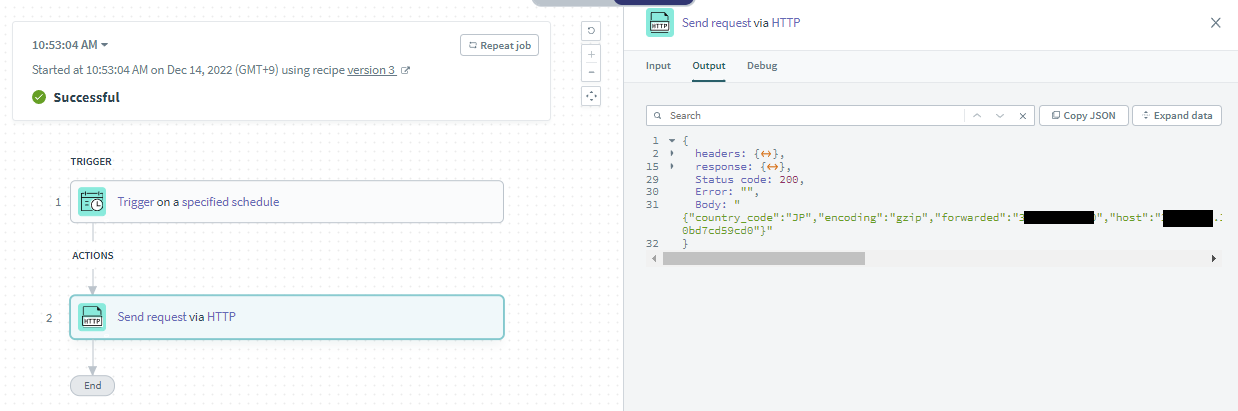Click the 'Send request via HTTP' panel title
Screen dimensions: 1238x411
741,23
